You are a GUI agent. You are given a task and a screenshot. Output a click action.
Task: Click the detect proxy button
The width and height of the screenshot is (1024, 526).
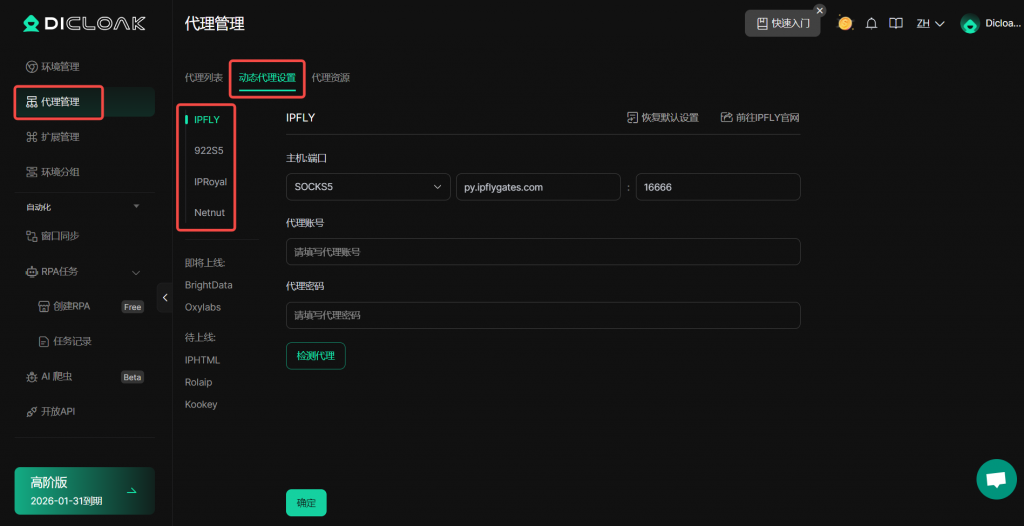(315, 356)
